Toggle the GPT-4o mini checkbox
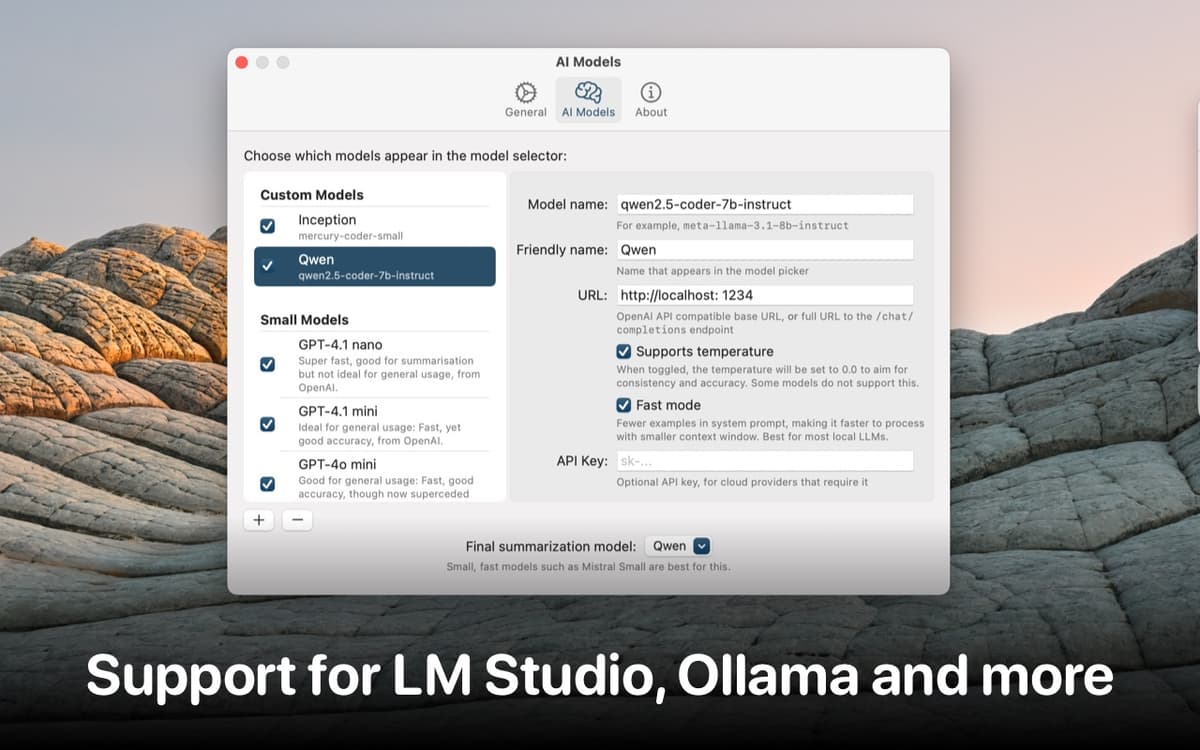 tap(267, 484)
